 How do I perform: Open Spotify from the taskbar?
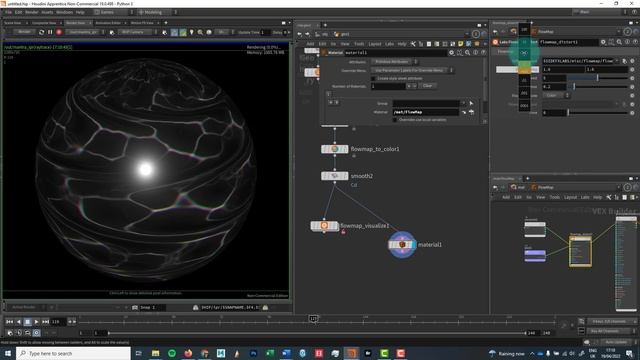172,353
